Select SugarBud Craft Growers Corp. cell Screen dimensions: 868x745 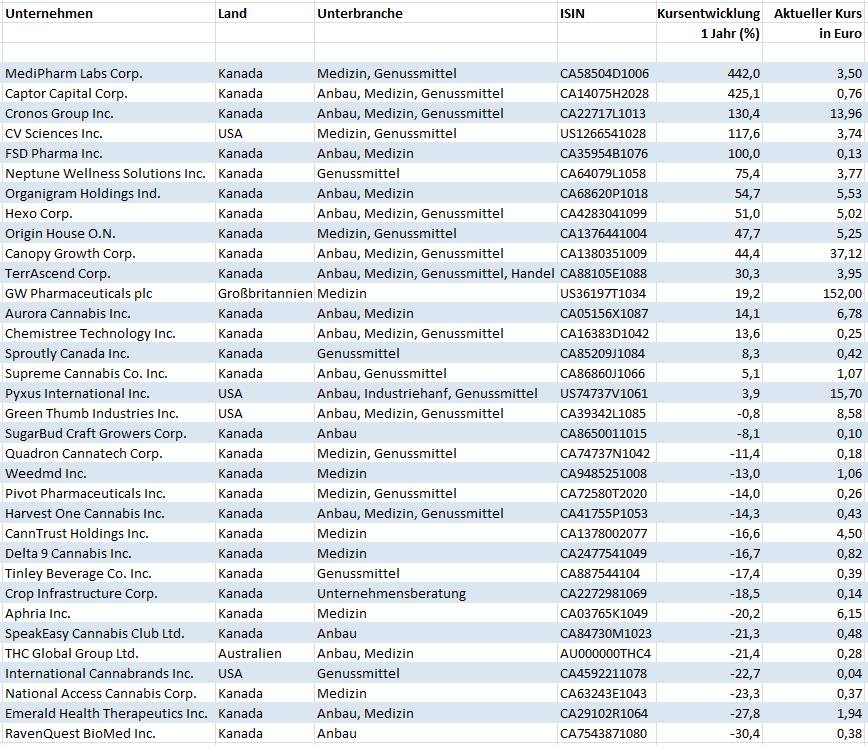[x=108, y=433]
